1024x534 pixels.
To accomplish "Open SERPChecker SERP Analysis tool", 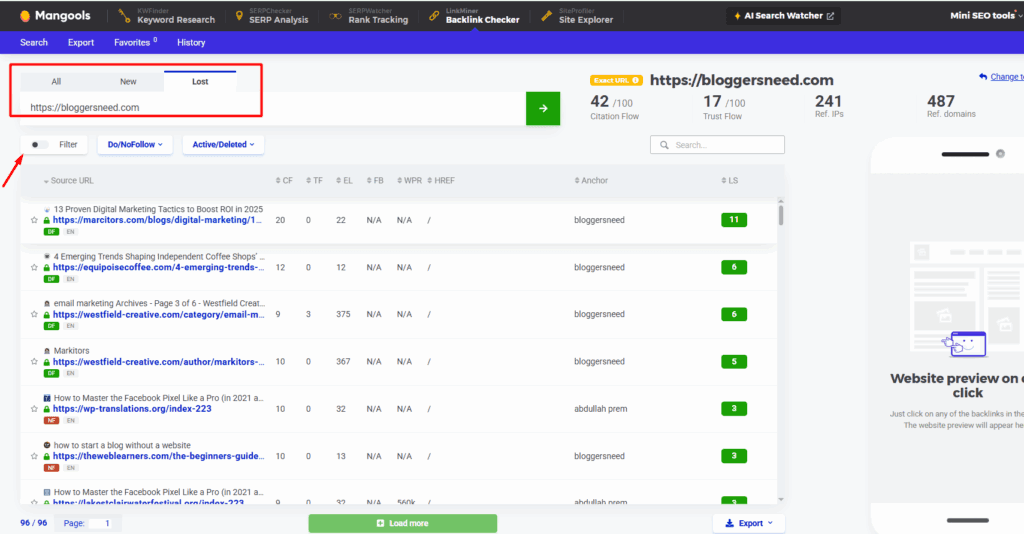I will point(271,16).
